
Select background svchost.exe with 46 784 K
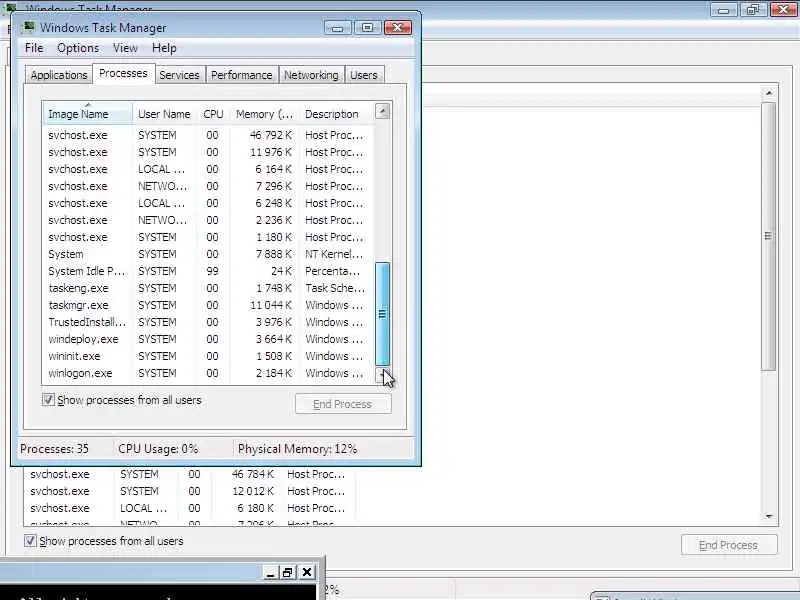click(x=189, y=474)
